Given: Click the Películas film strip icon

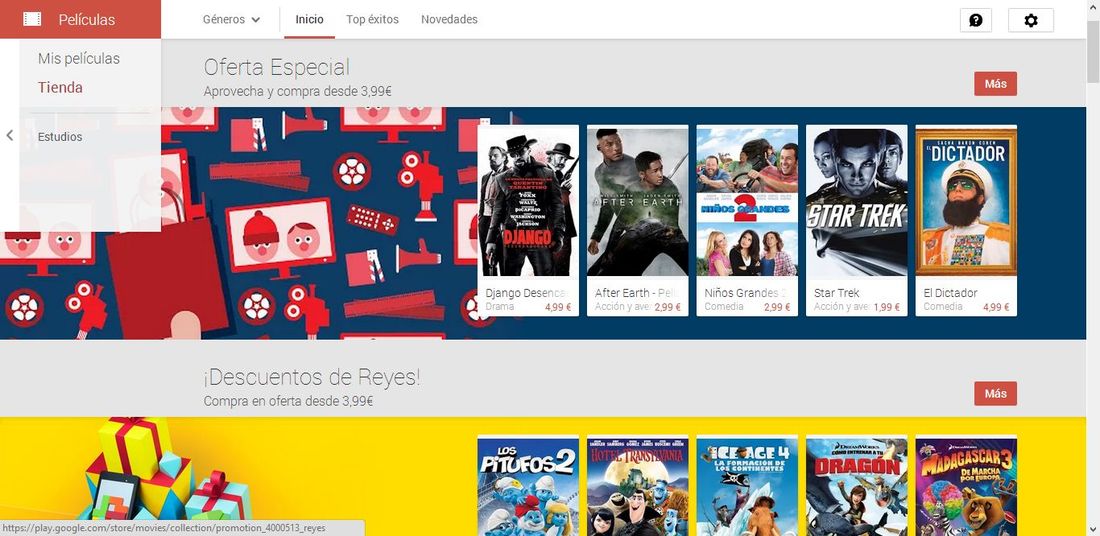Looking at the screenshot, I should click(32, 19).
